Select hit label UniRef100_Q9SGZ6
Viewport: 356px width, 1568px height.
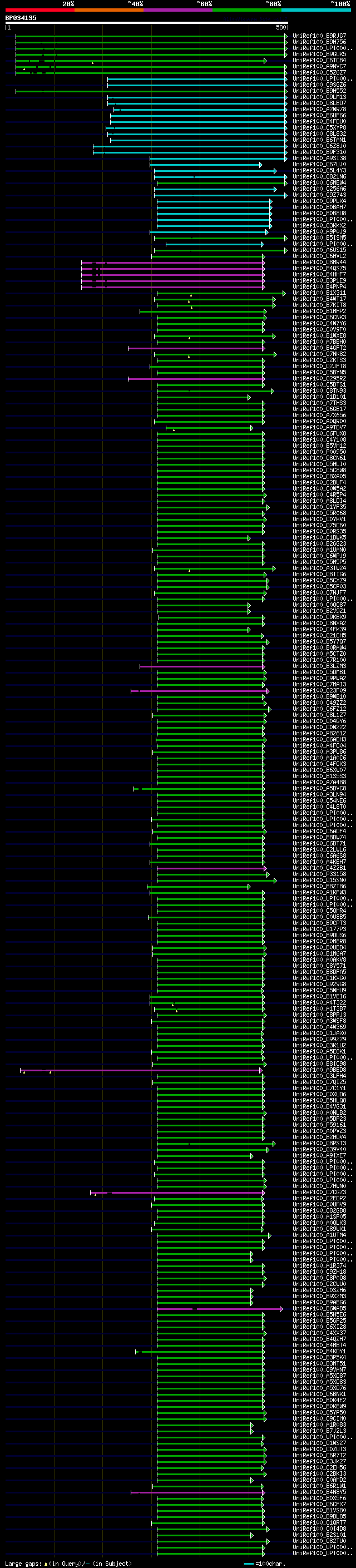(x=319, y=85)
